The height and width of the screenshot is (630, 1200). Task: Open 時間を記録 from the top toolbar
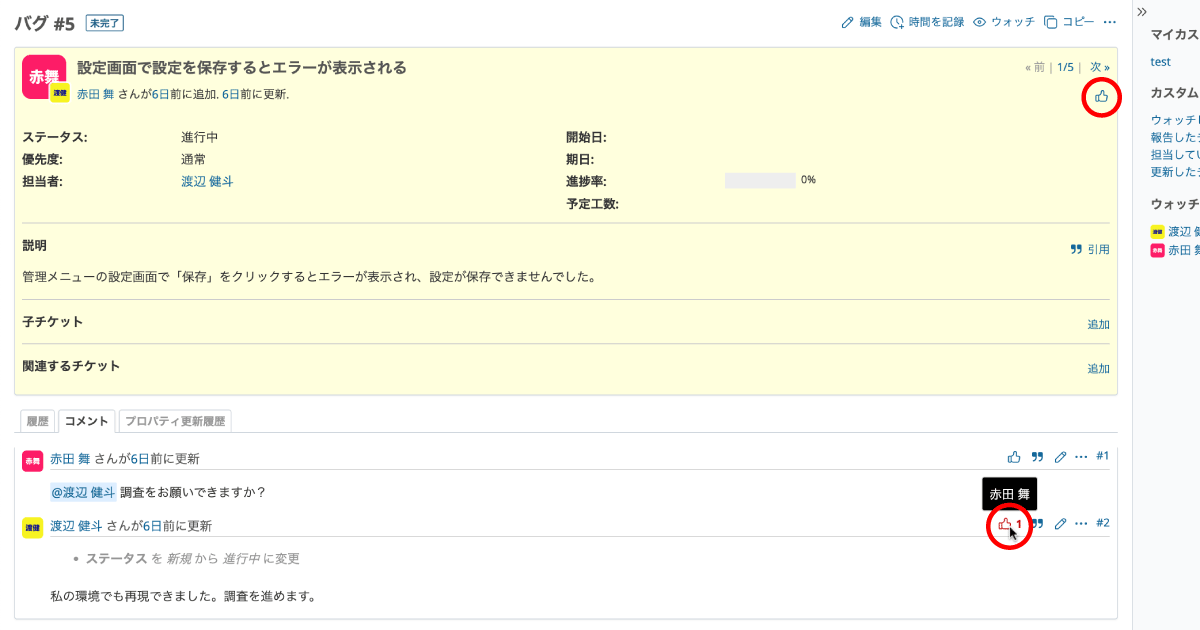898,22
